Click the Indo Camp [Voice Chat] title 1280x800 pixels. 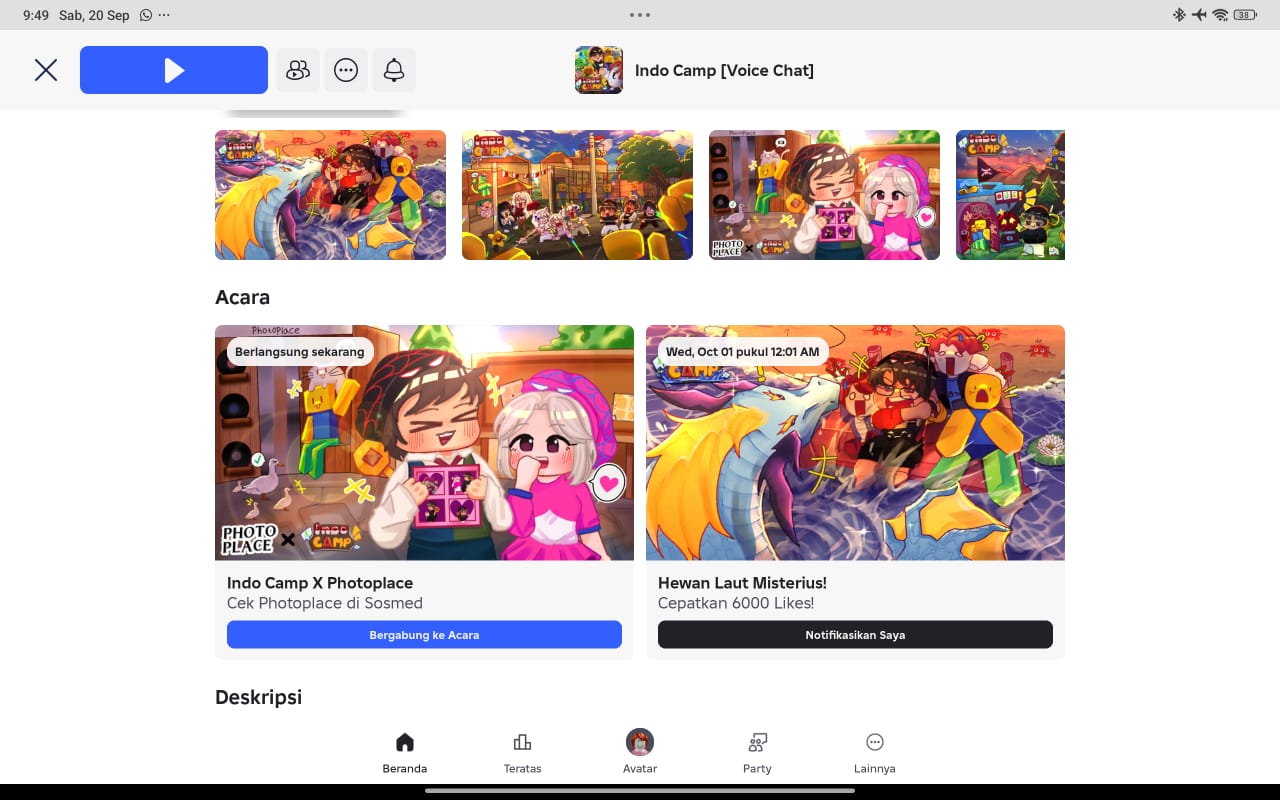coord(724,70)
